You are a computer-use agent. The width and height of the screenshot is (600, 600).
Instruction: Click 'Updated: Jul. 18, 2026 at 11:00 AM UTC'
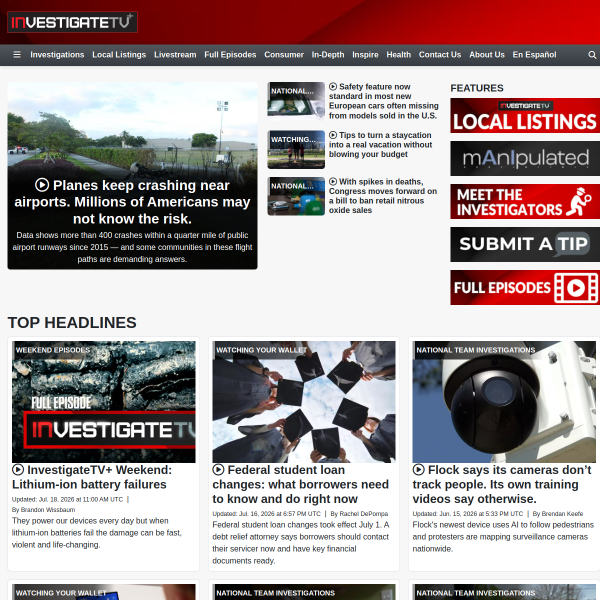point(67,499)
